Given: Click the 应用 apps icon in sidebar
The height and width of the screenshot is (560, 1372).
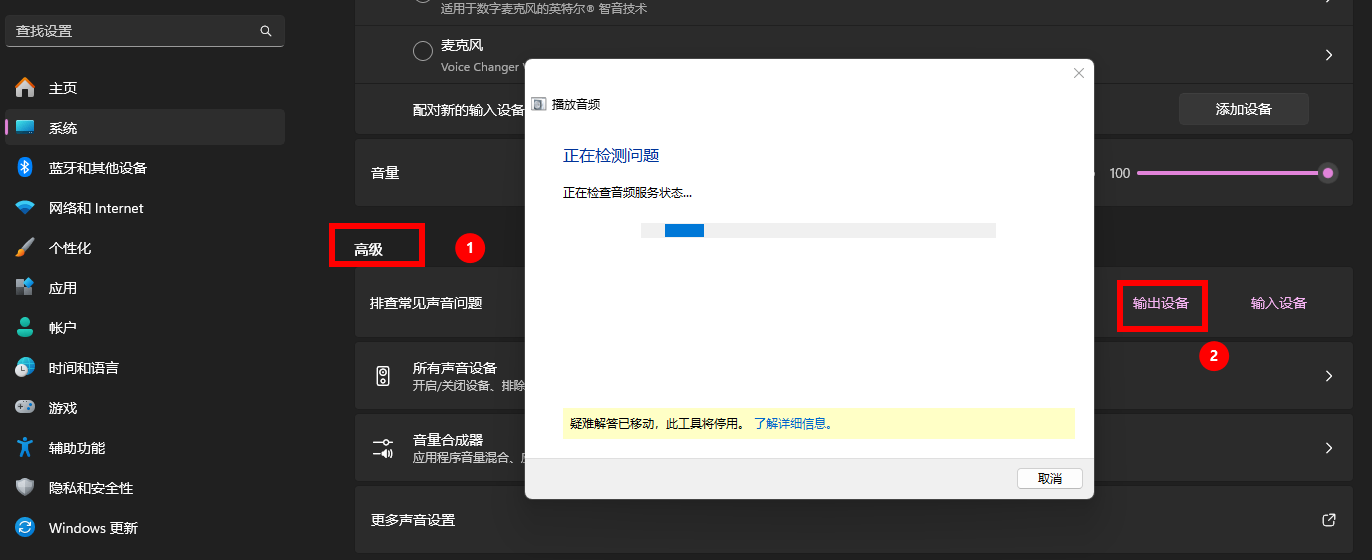Looking at the screenshot, I should (25, 288).
